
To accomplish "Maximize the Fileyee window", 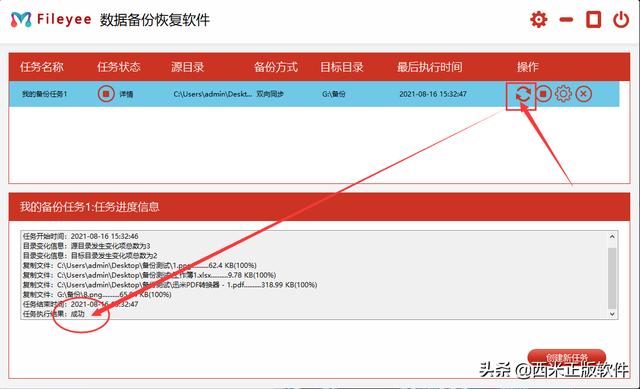I will pyautogui.click(x=593, y=19).
